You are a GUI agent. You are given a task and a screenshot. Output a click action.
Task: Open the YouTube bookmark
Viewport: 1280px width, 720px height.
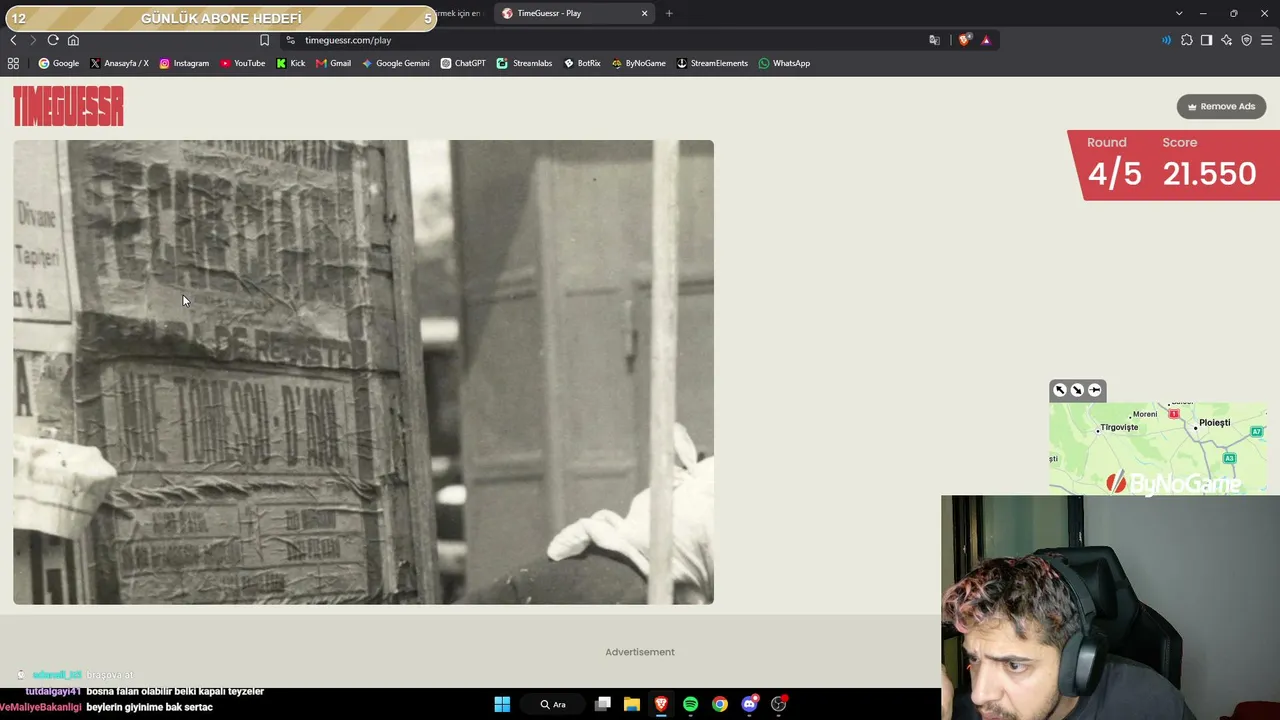tap(243, 63)
